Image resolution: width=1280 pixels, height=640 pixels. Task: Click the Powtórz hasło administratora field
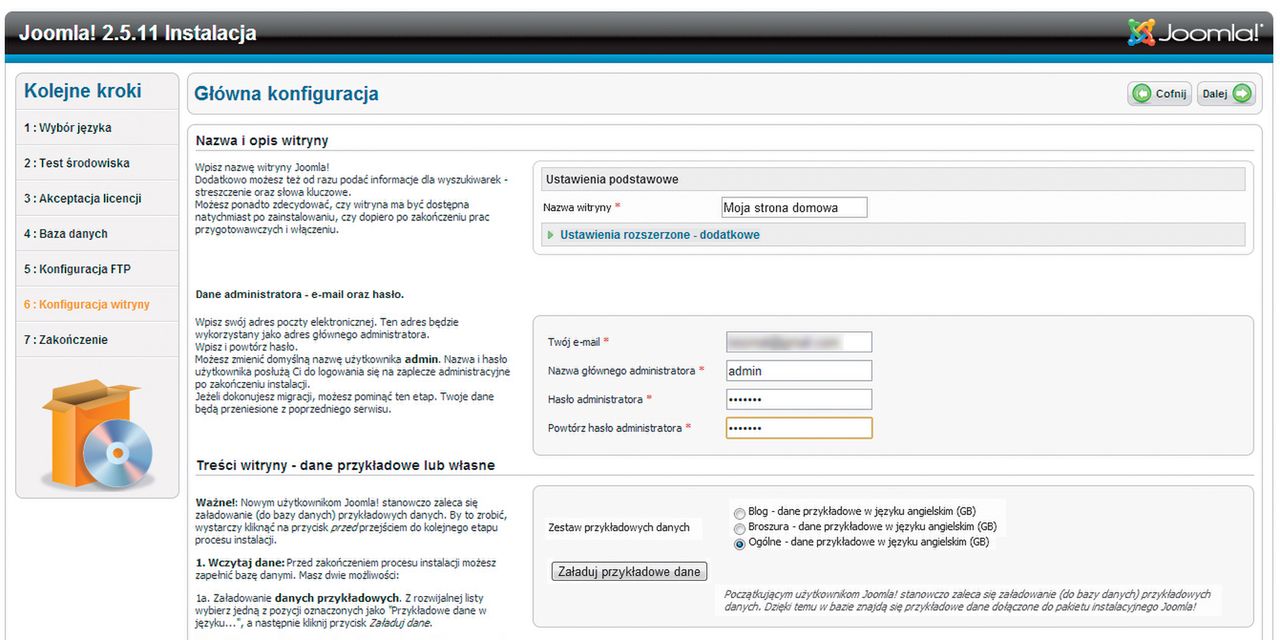click(799, 428)
